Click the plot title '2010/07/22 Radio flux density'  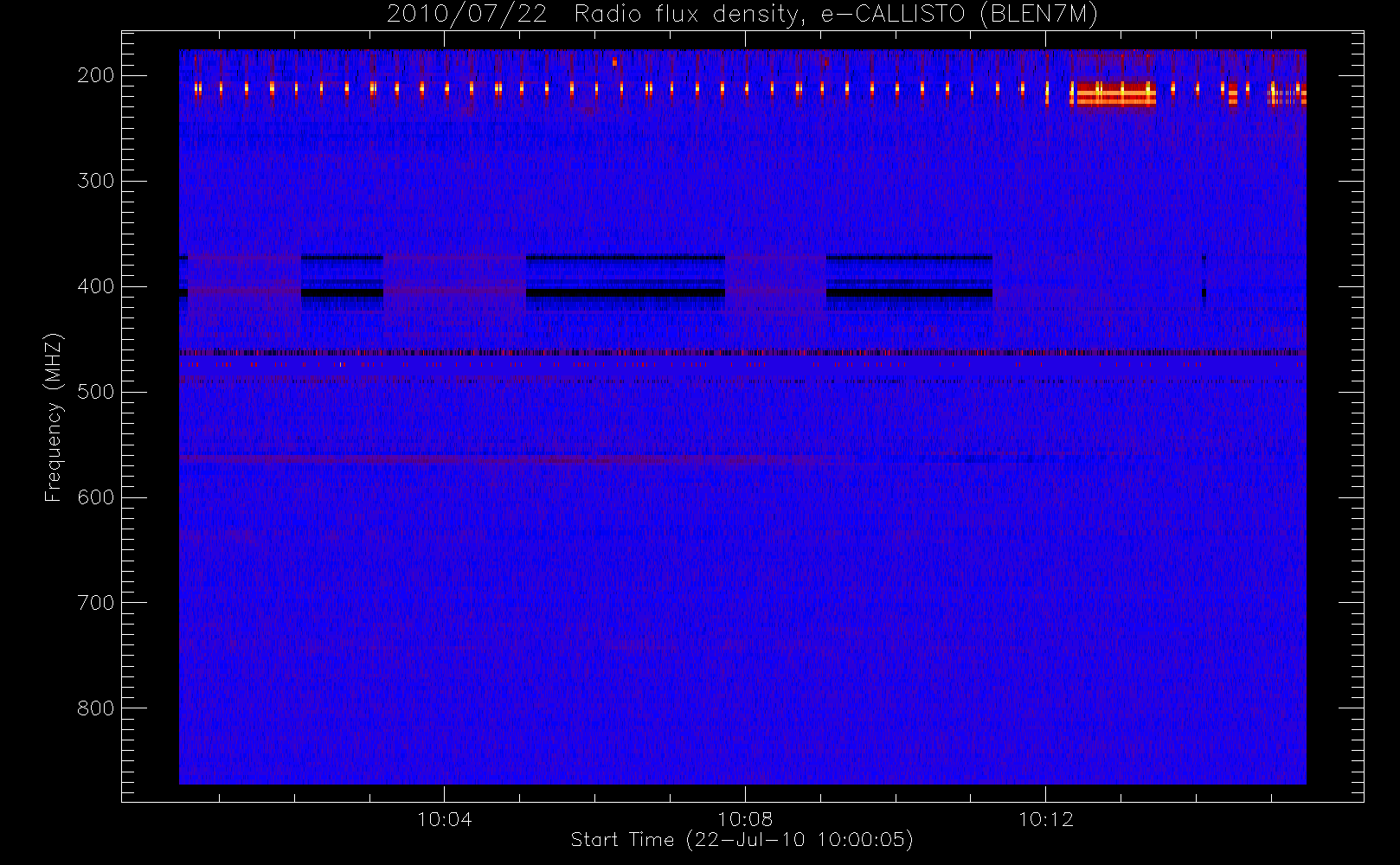click(x=742, y=14)
